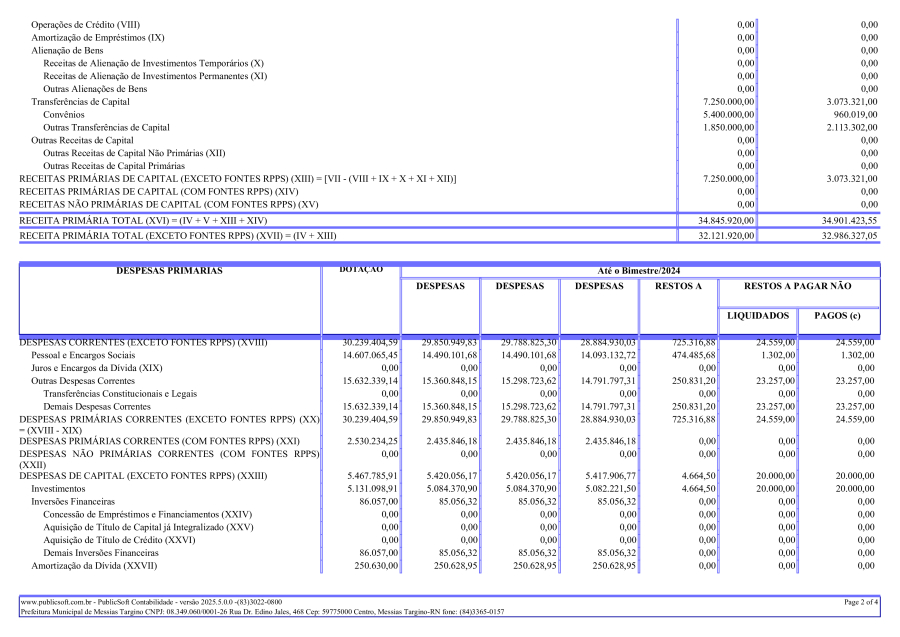The image size is (900, 637).
Task: Select Amortização da Dívida (XXVII) row
Action: 449,566
